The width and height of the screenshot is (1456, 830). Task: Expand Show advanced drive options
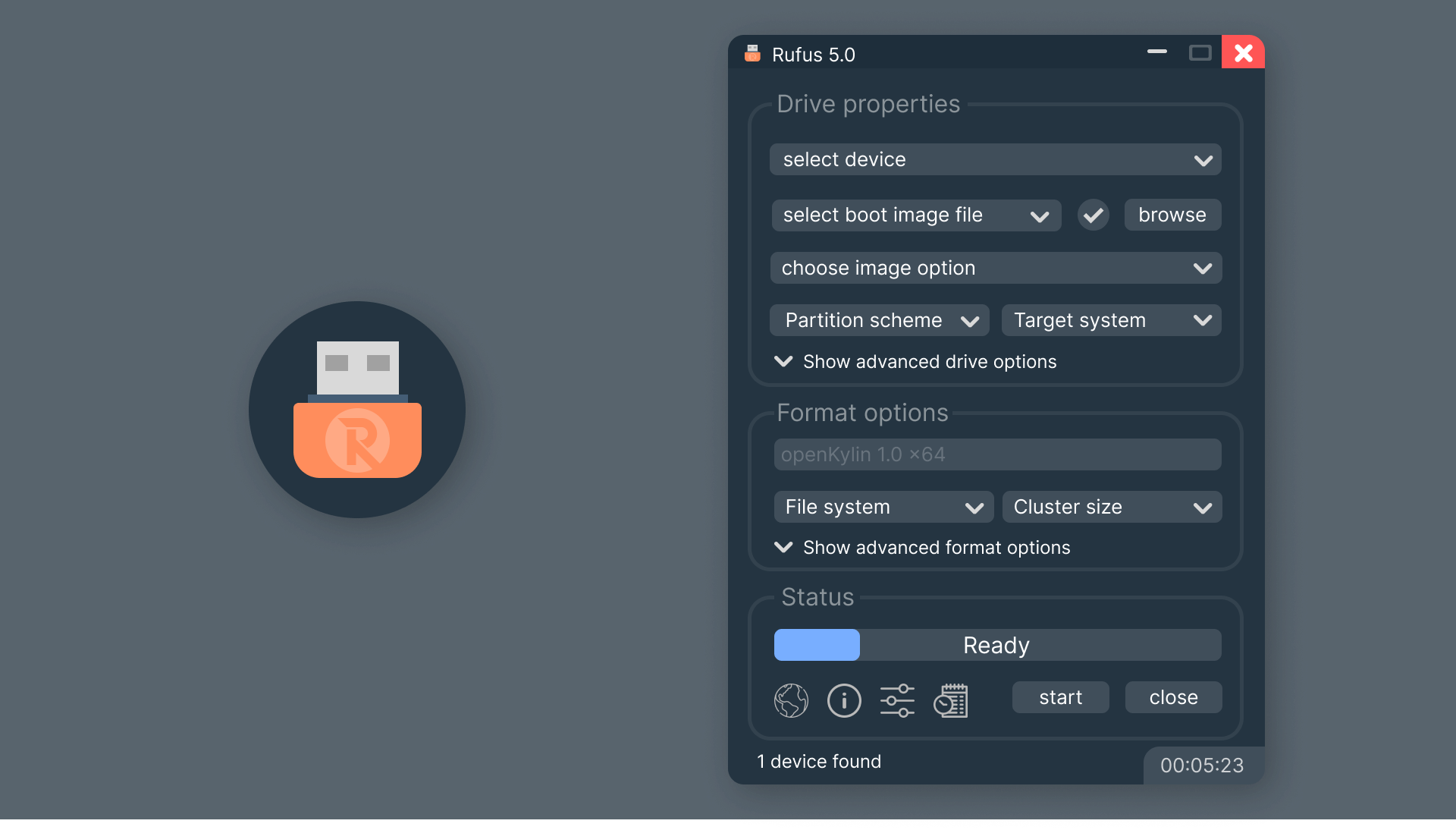915,362
